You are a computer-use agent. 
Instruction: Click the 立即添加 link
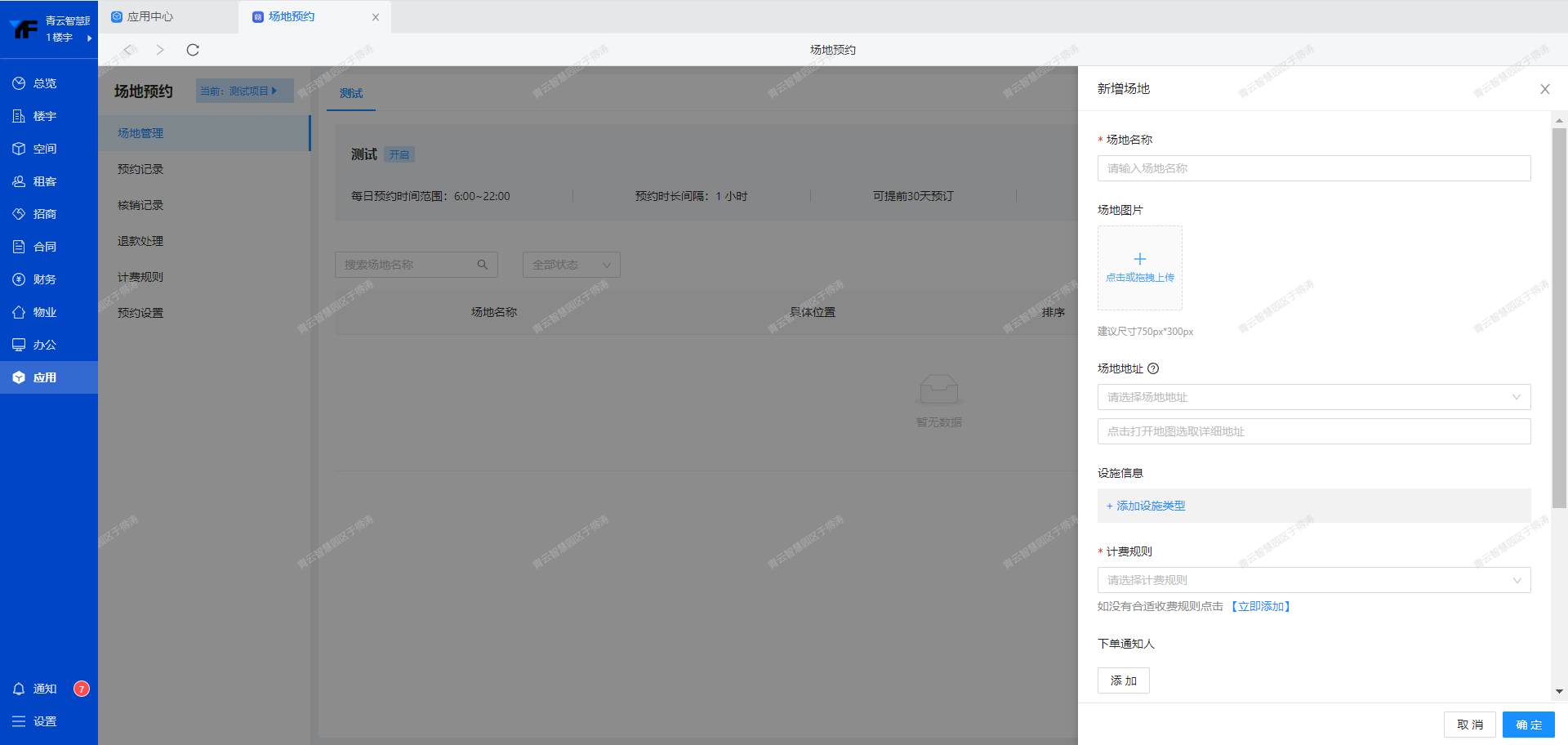point(1262,606)
